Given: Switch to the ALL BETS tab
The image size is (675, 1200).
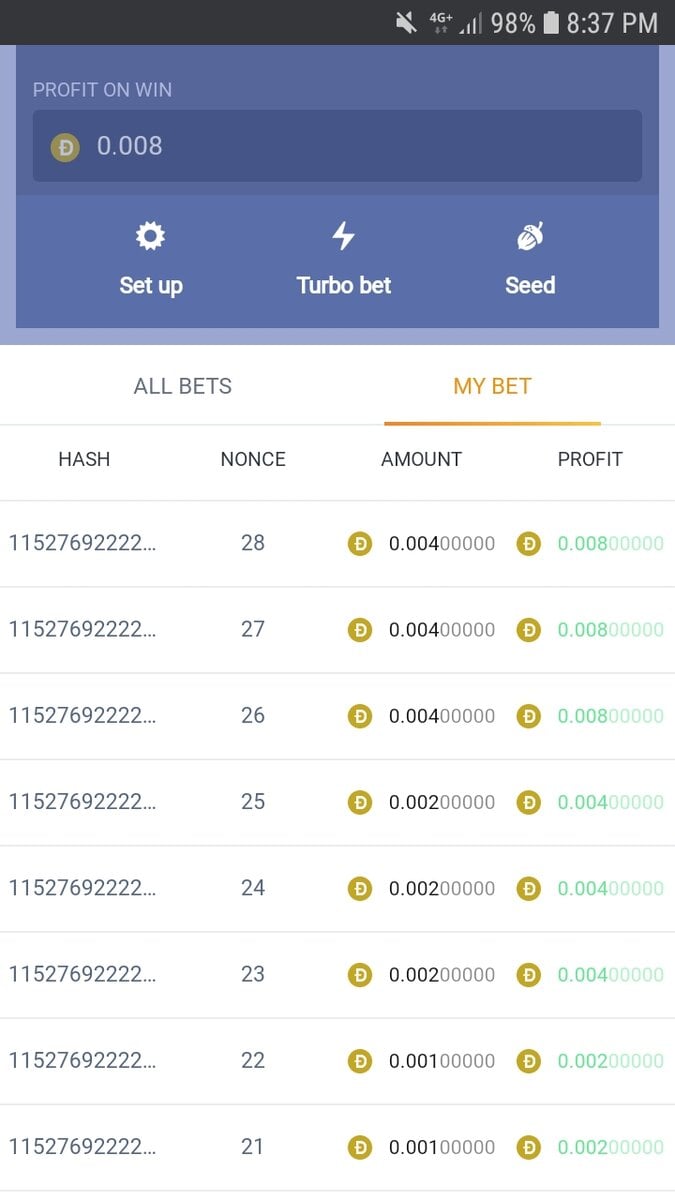Looking at the screenshot, I should click(x=183, y=386).
